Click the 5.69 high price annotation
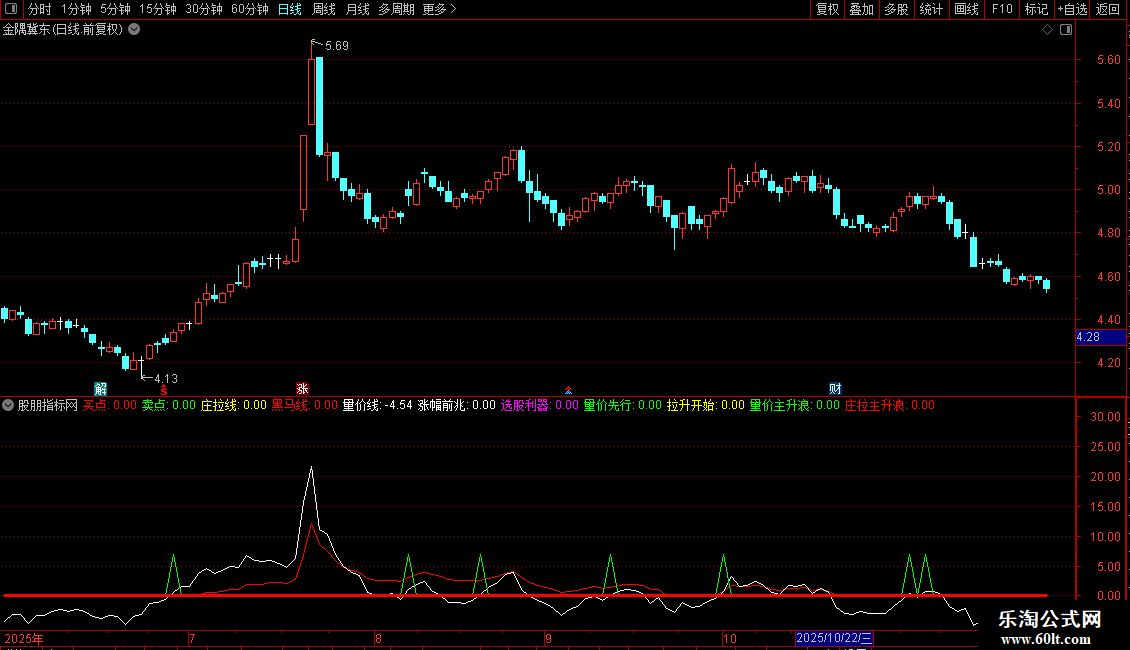Image resolution: width=1130 pixels, height=650 pixels. tap(337, 46)
